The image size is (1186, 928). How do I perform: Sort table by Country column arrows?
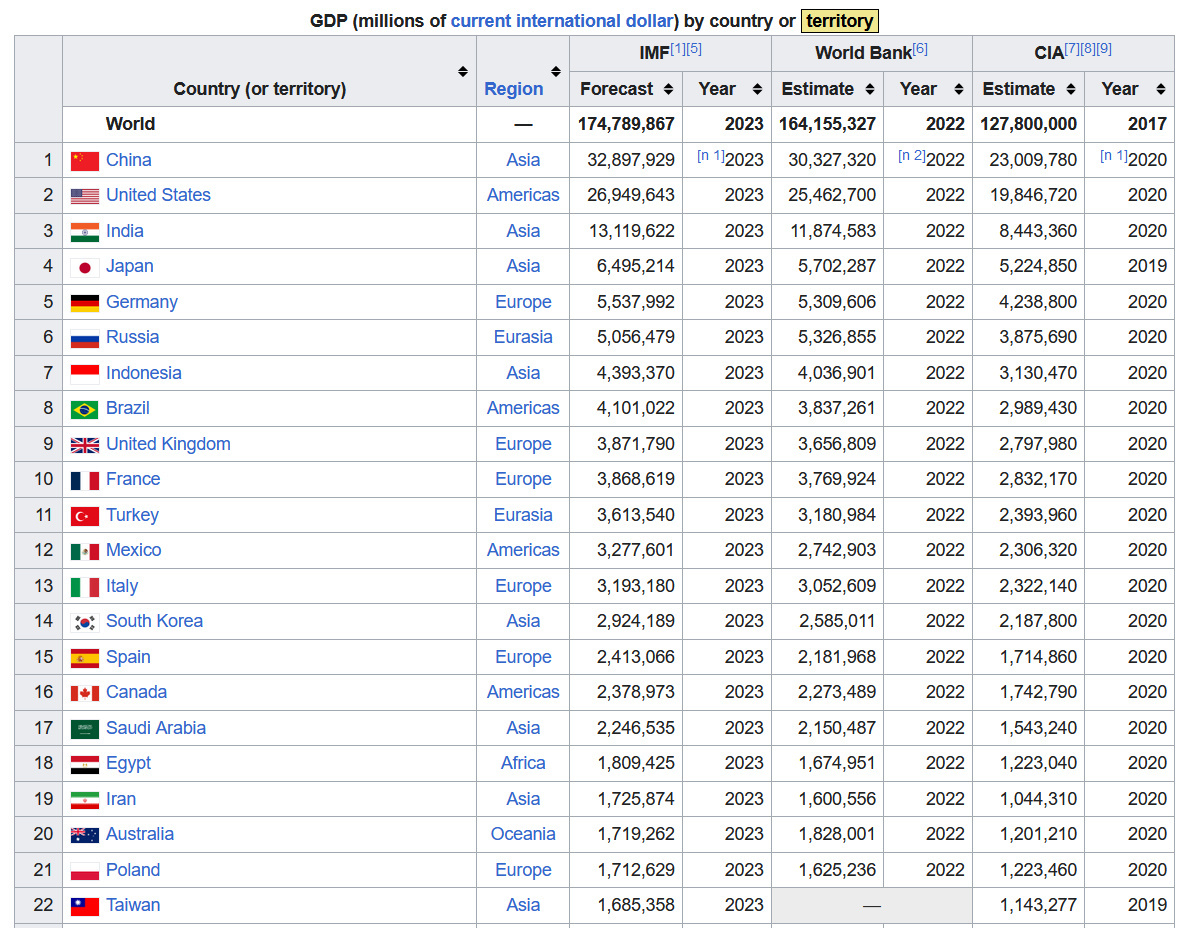(x=462, y=71)
